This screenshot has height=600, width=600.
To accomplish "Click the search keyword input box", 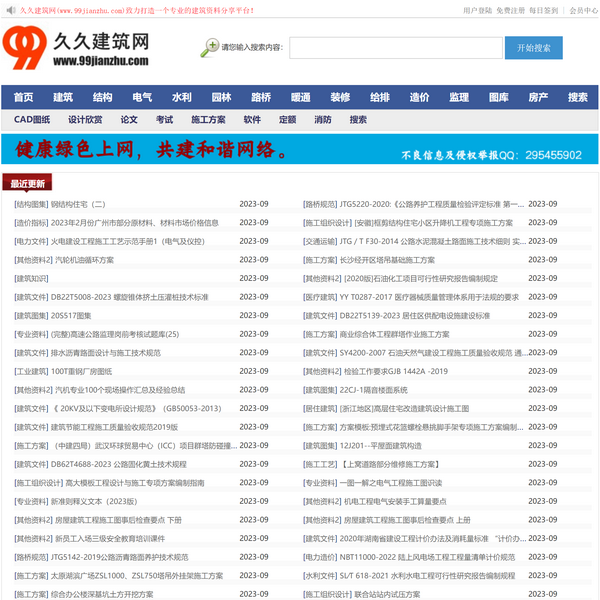I will pyautogui.click(x=393, y=47).
